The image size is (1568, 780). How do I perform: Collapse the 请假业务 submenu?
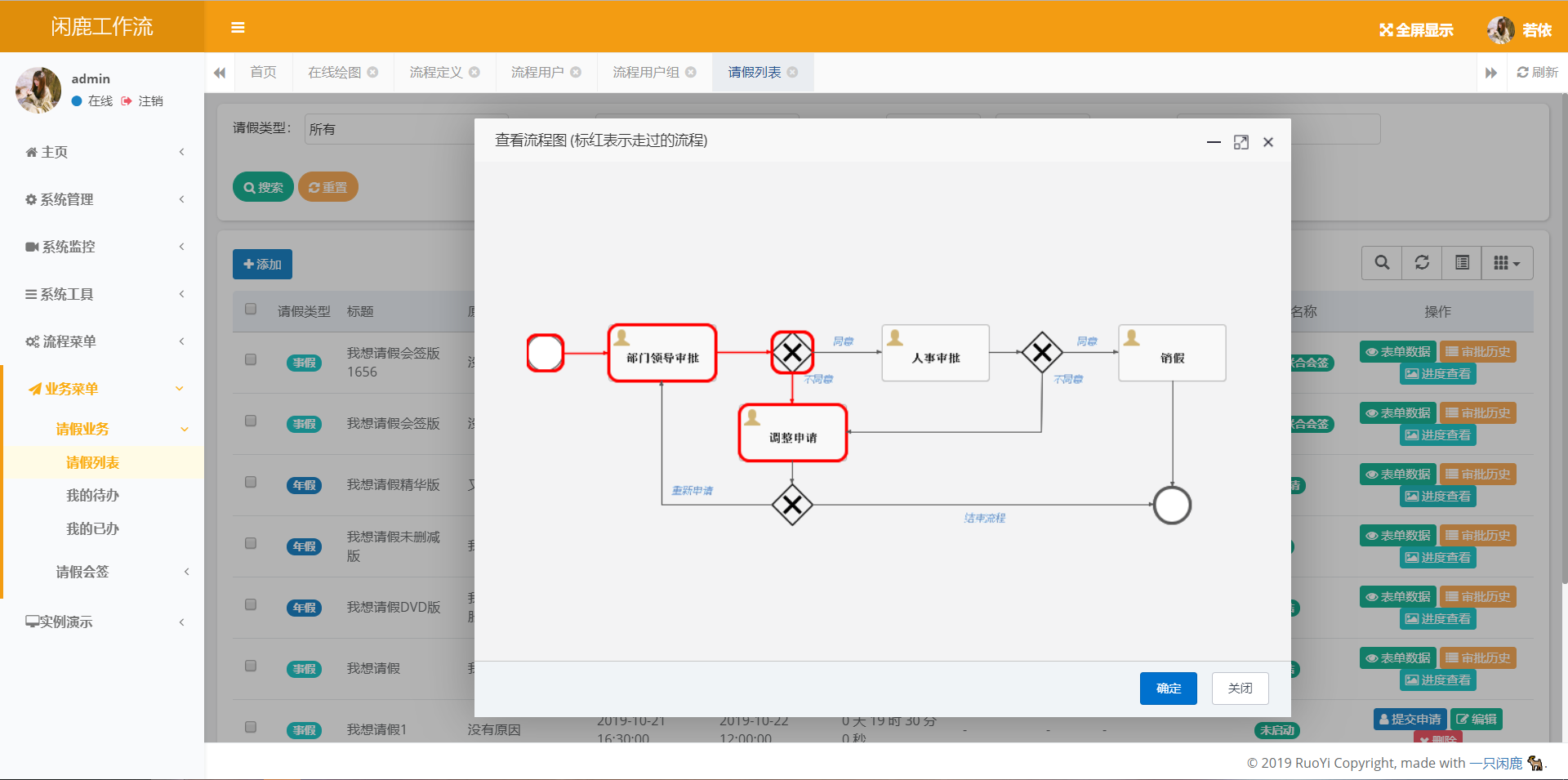tap(102, 429)
